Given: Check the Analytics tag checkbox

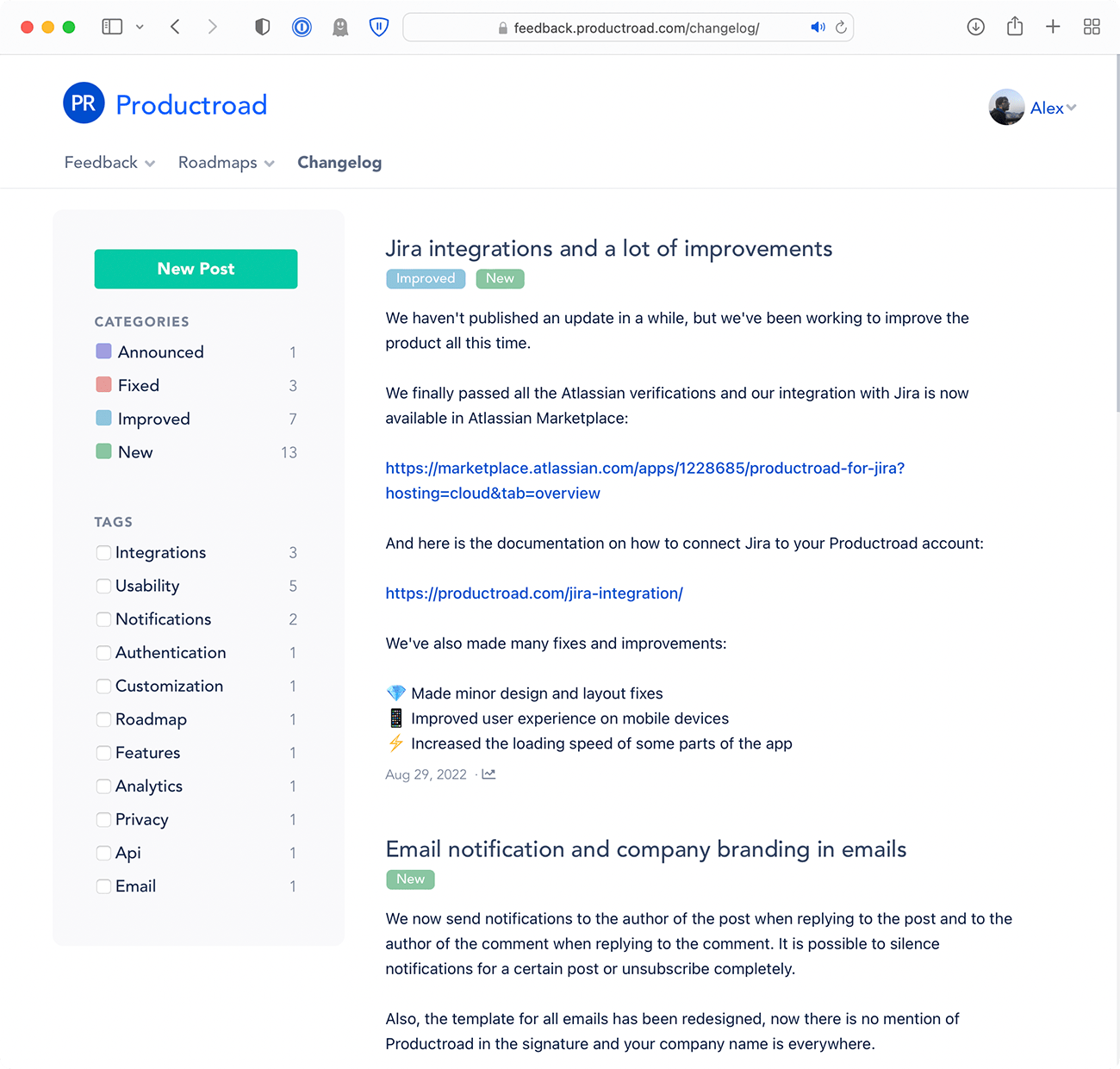Looking at the screenshot, I should [103, 786].
